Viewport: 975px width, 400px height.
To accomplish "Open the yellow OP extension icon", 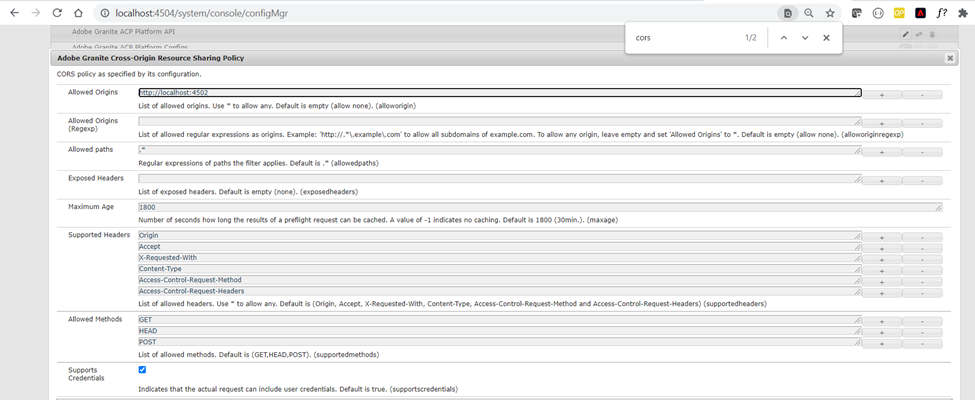I will (899, 12).
